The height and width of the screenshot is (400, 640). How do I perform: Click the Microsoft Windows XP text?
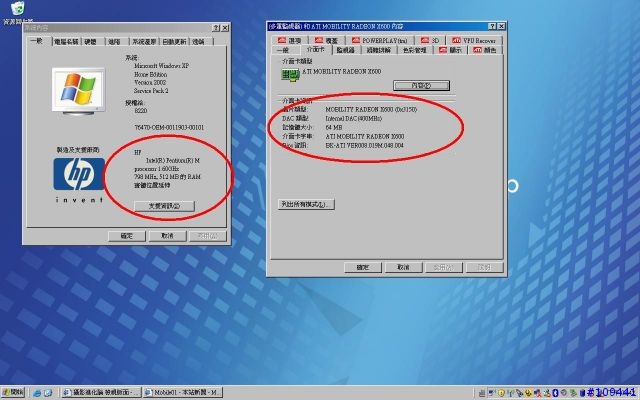162,66
